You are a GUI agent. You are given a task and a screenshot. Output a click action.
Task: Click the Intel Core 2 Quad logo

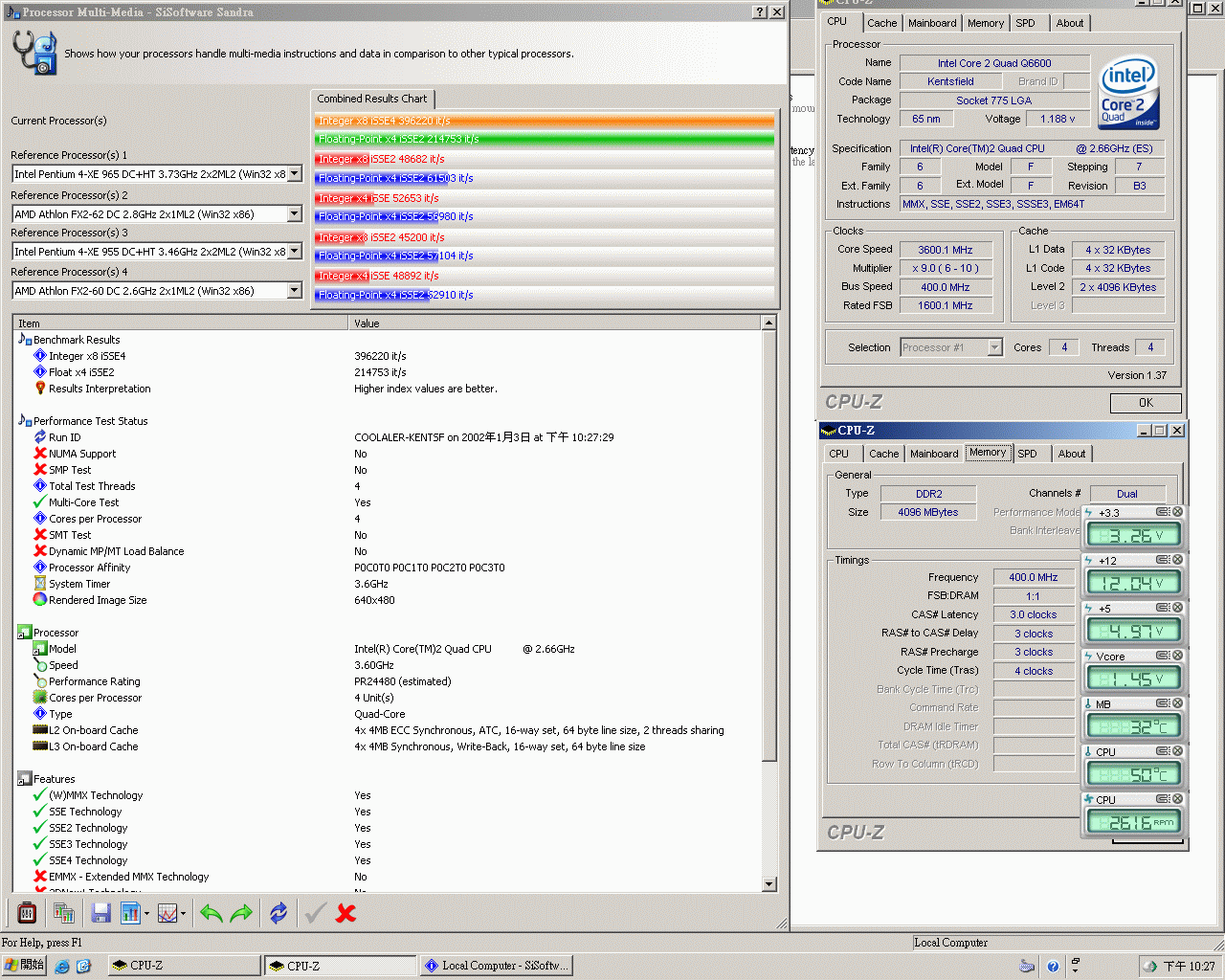pyautogui.click(x=1128, y=93)
